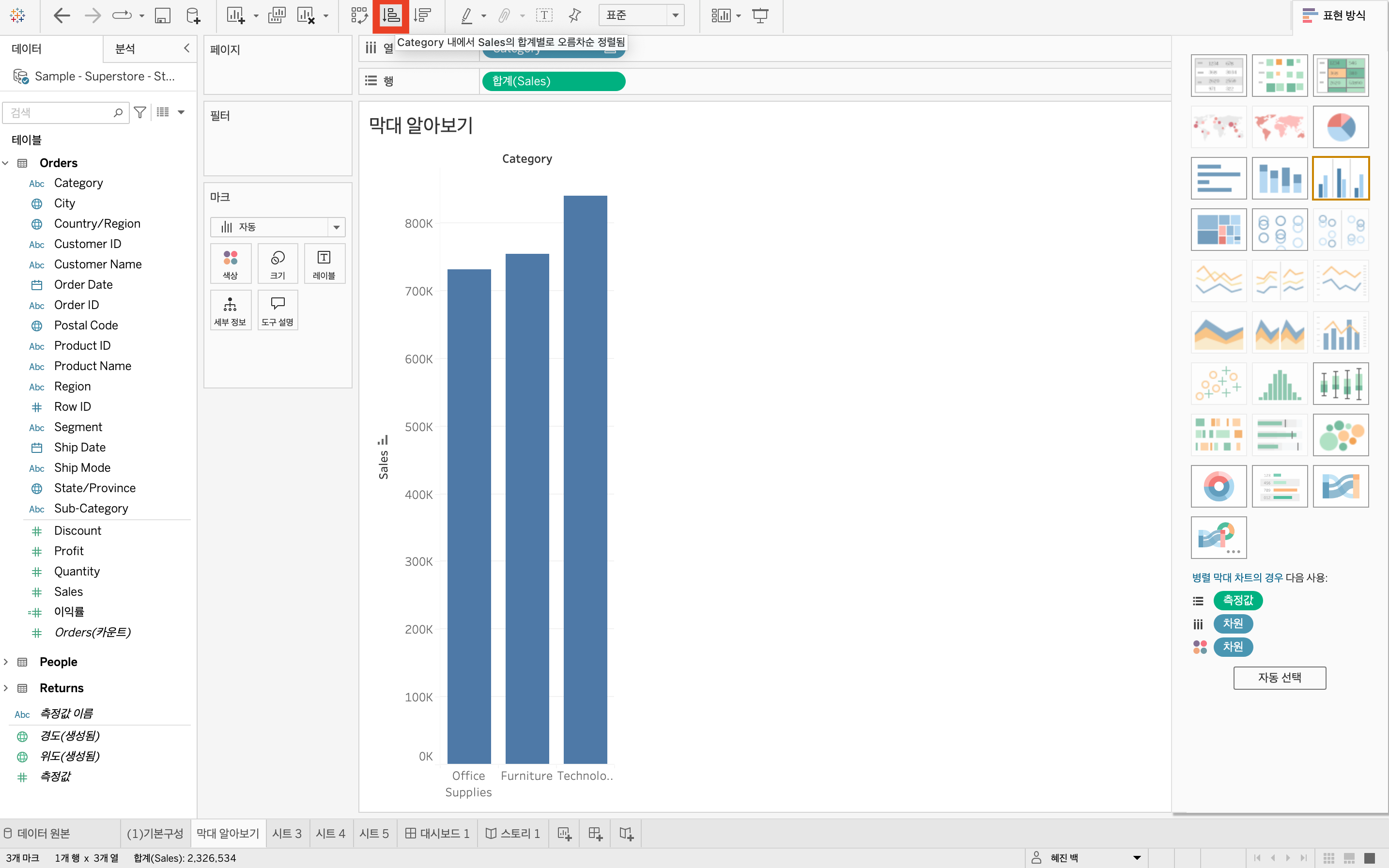Open the show/hide cards dropdown arrow
This screenshot has height=868, width=1389.
739,15
